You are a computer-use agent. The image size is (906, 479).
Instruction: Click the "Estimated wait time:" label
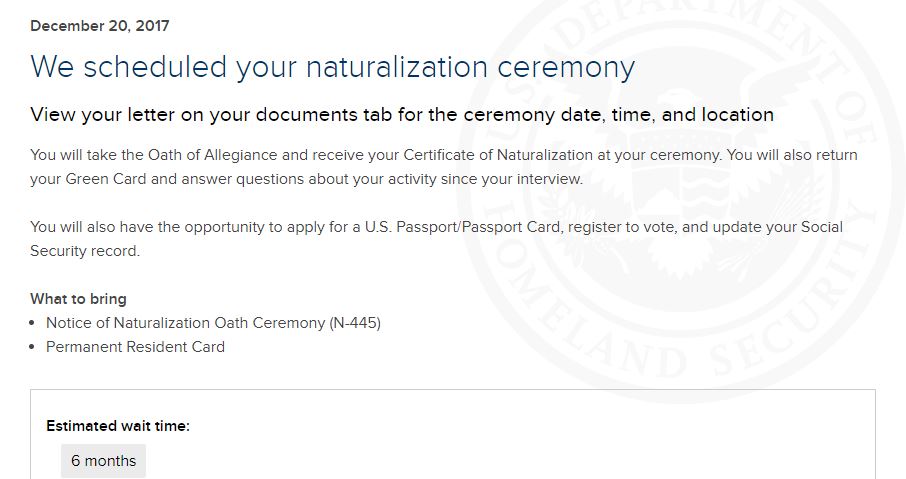tap(118, 426)
